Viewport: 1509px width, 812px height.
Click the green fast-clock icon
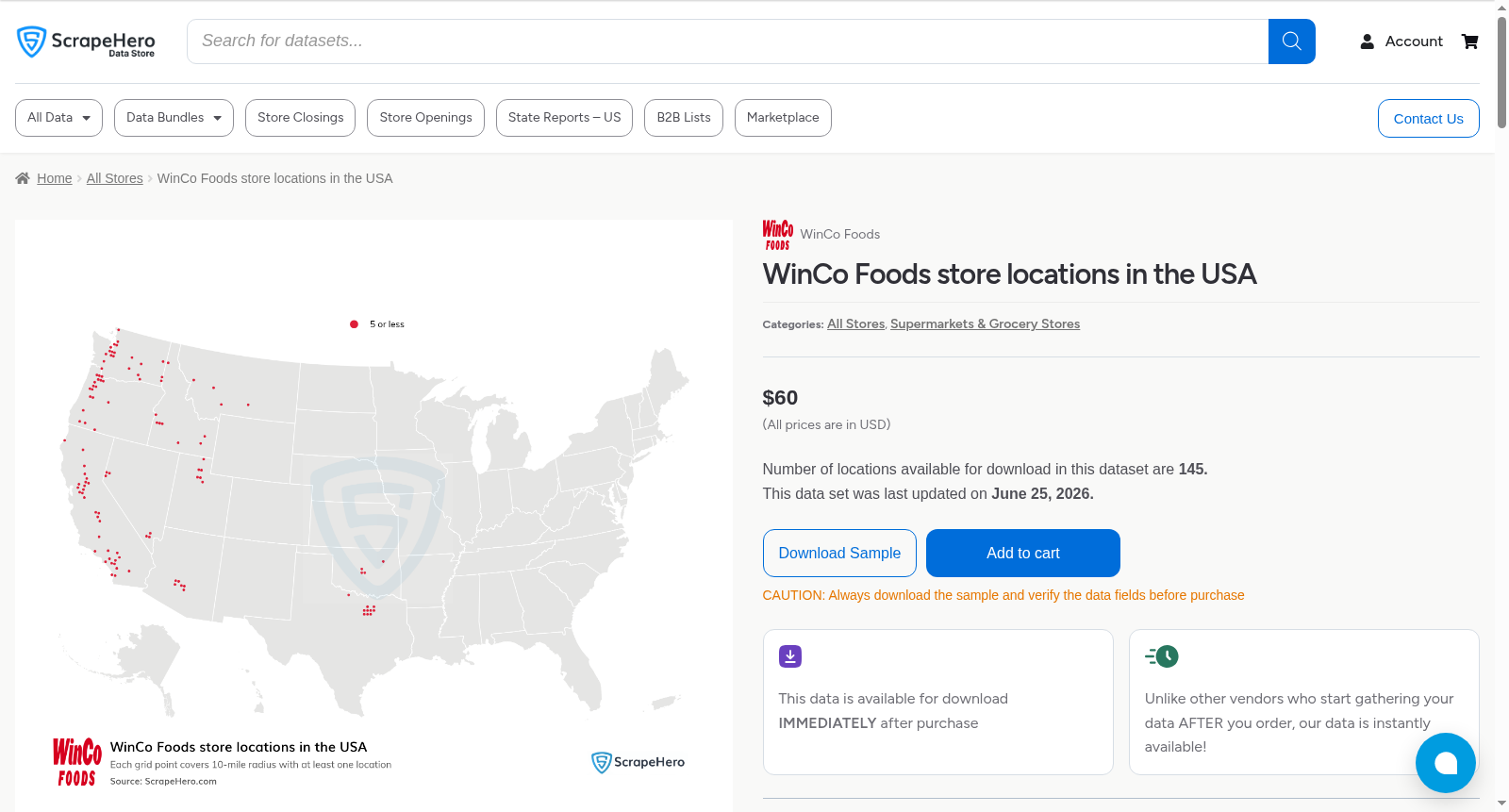(1162, 656)
